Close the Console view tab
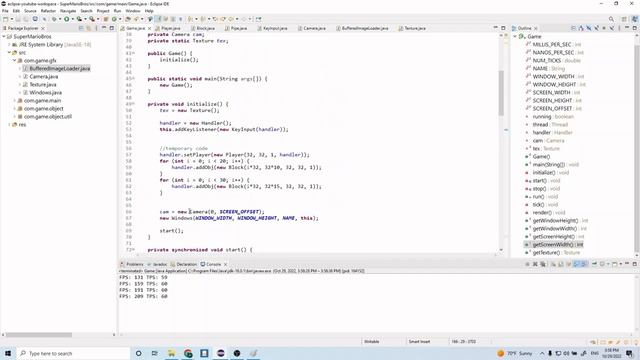This screenshot has width=640, height=360. (x=225, y=264)
